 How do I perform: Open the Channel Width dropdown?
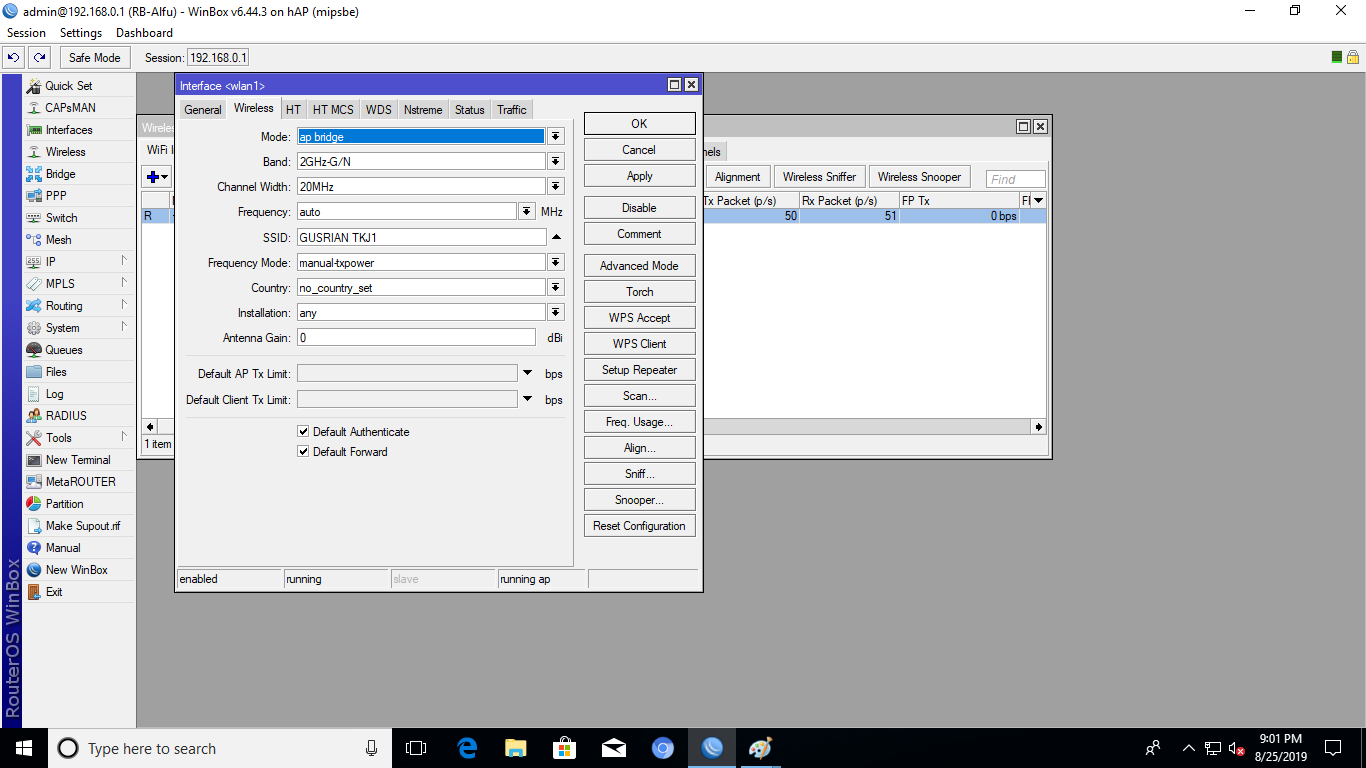[556, 186]
